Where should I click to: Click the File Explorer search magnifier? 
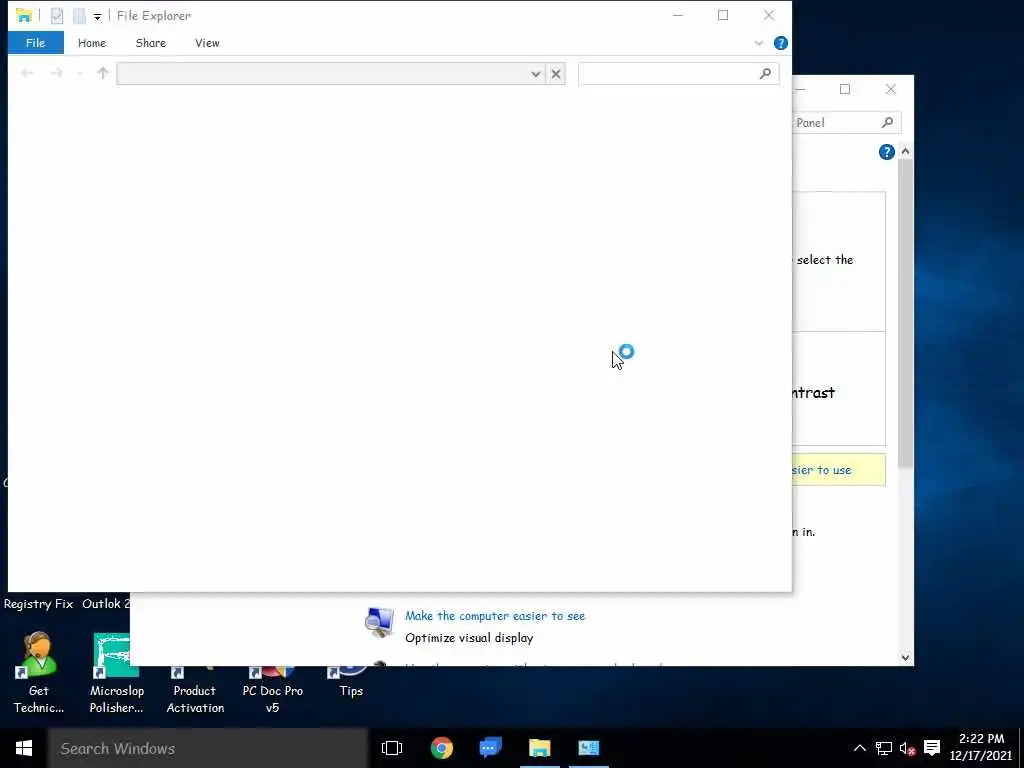[765, 74]
